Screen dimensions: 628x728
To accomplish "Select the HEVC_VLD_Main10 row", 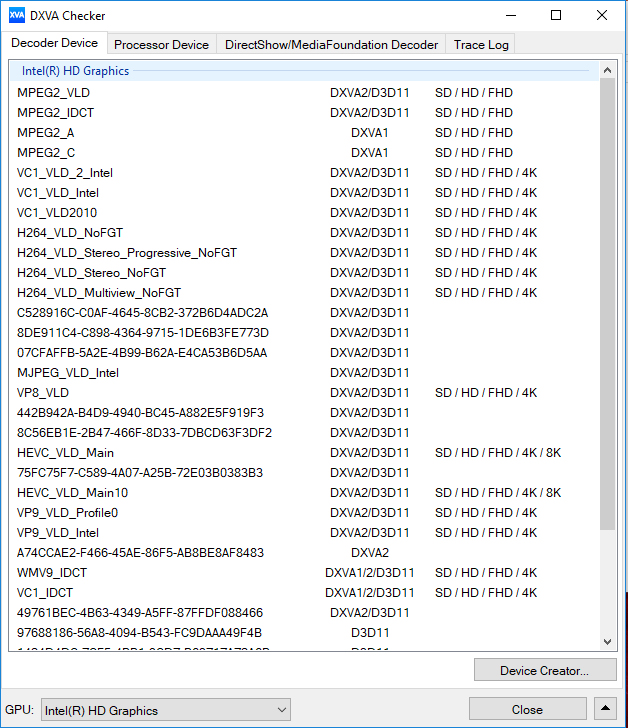I will pos(304,492).
